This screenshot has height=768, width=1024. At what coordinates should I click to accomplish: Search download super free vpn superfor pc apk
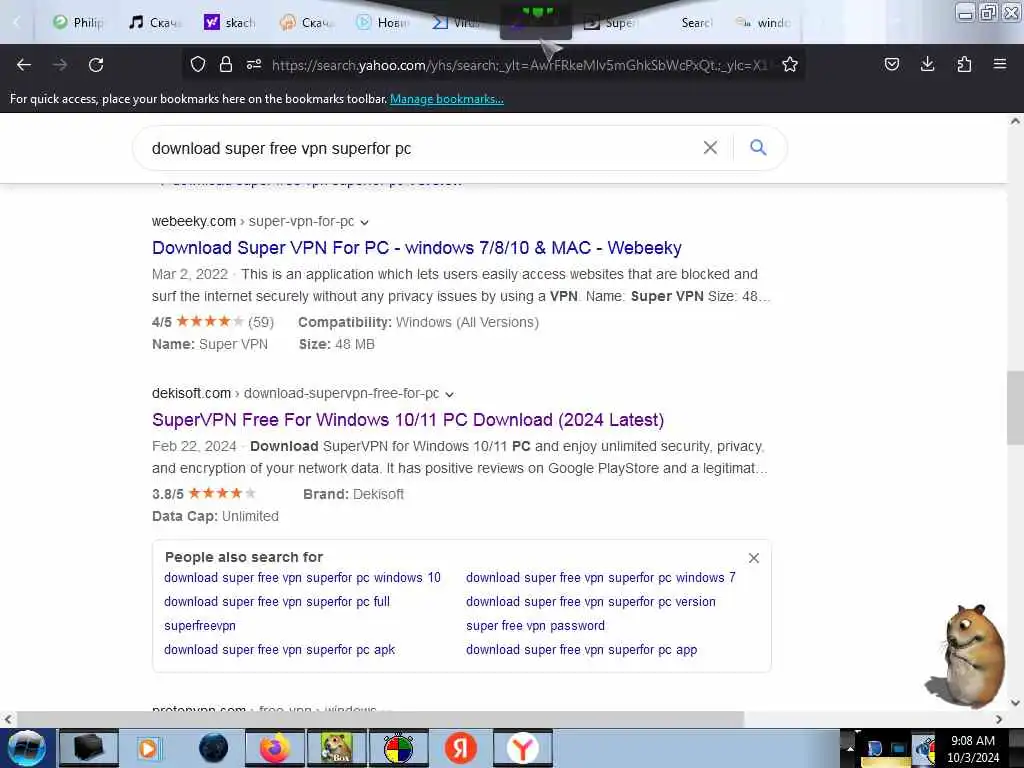pyautogui.click(x=280, y=650)
